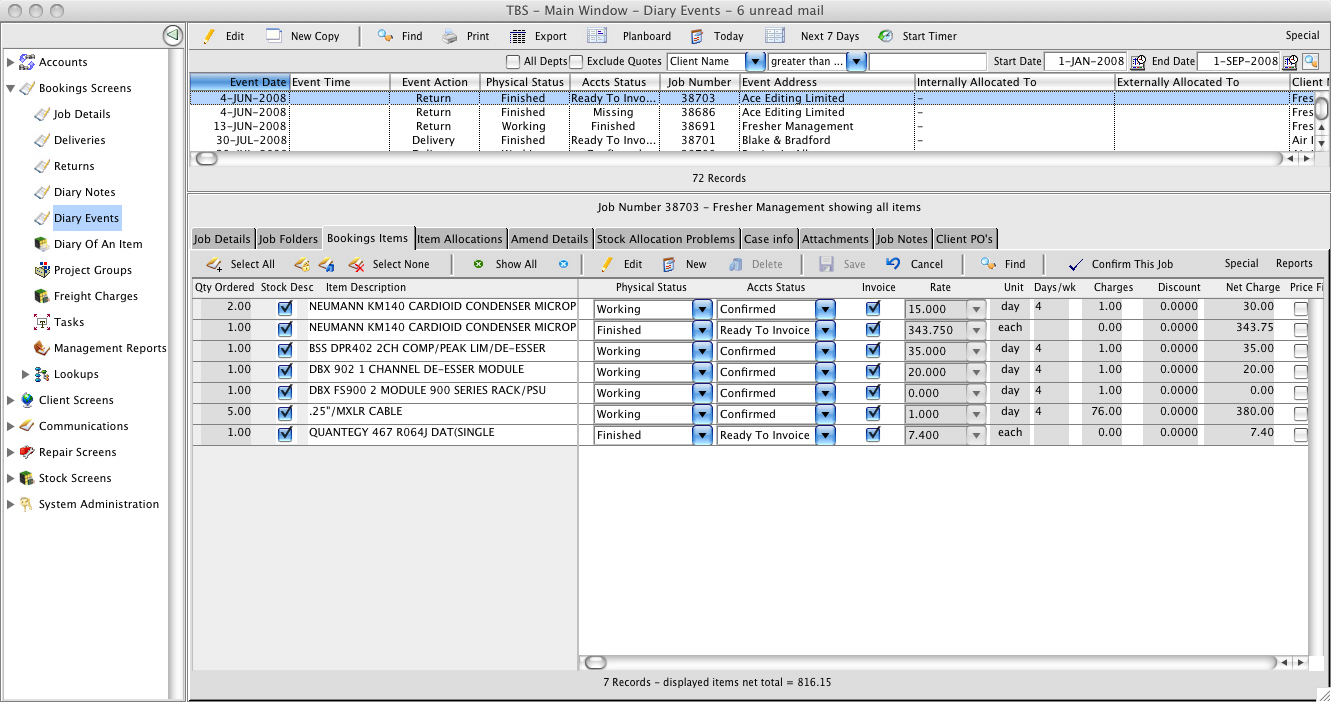1331x702 pixels.
Task: Click the green Show All icon
Action: 478,264
